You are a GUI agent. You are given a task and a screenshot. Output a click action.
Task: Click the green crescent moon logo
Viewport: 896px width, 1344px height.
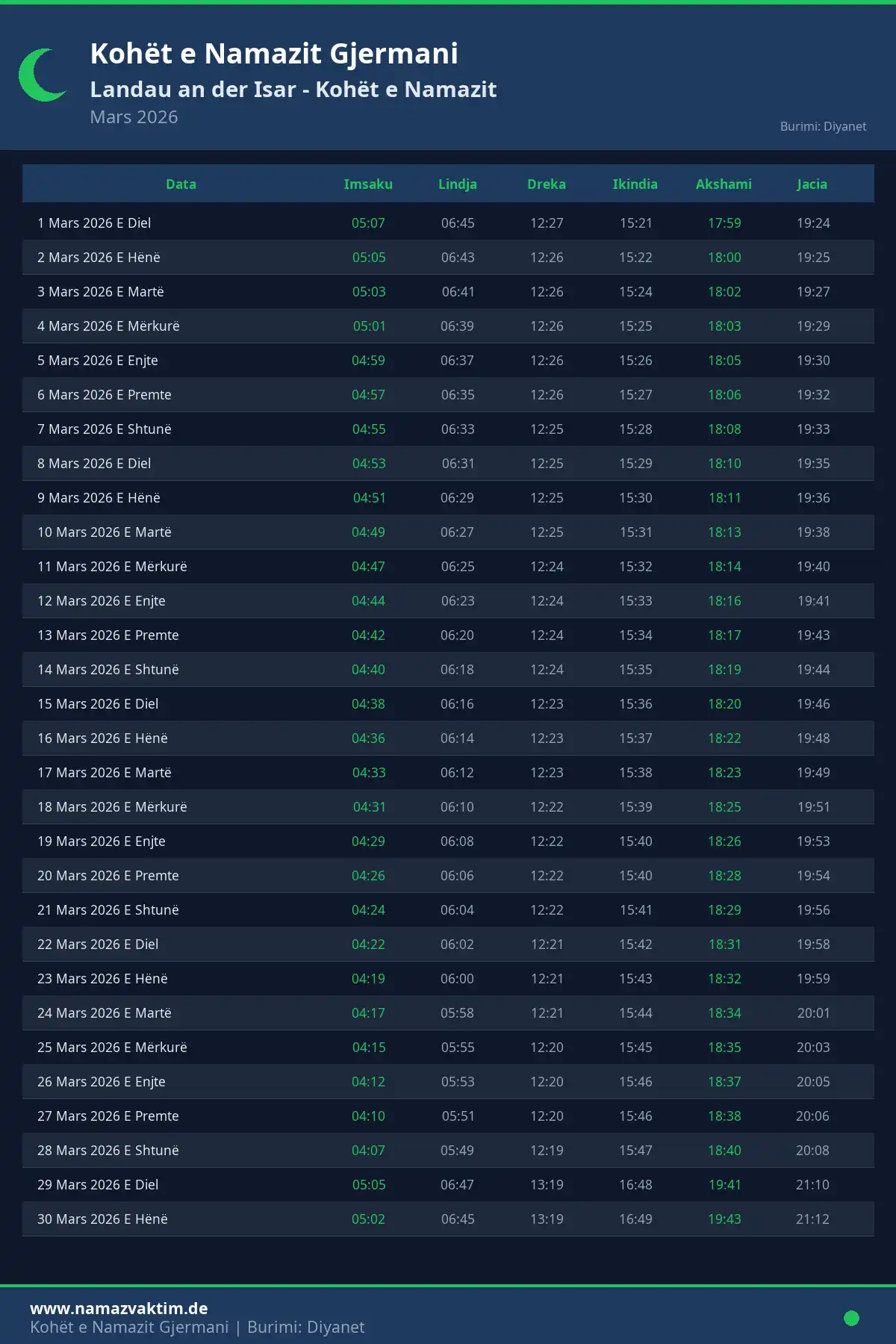tap(40, 75)
